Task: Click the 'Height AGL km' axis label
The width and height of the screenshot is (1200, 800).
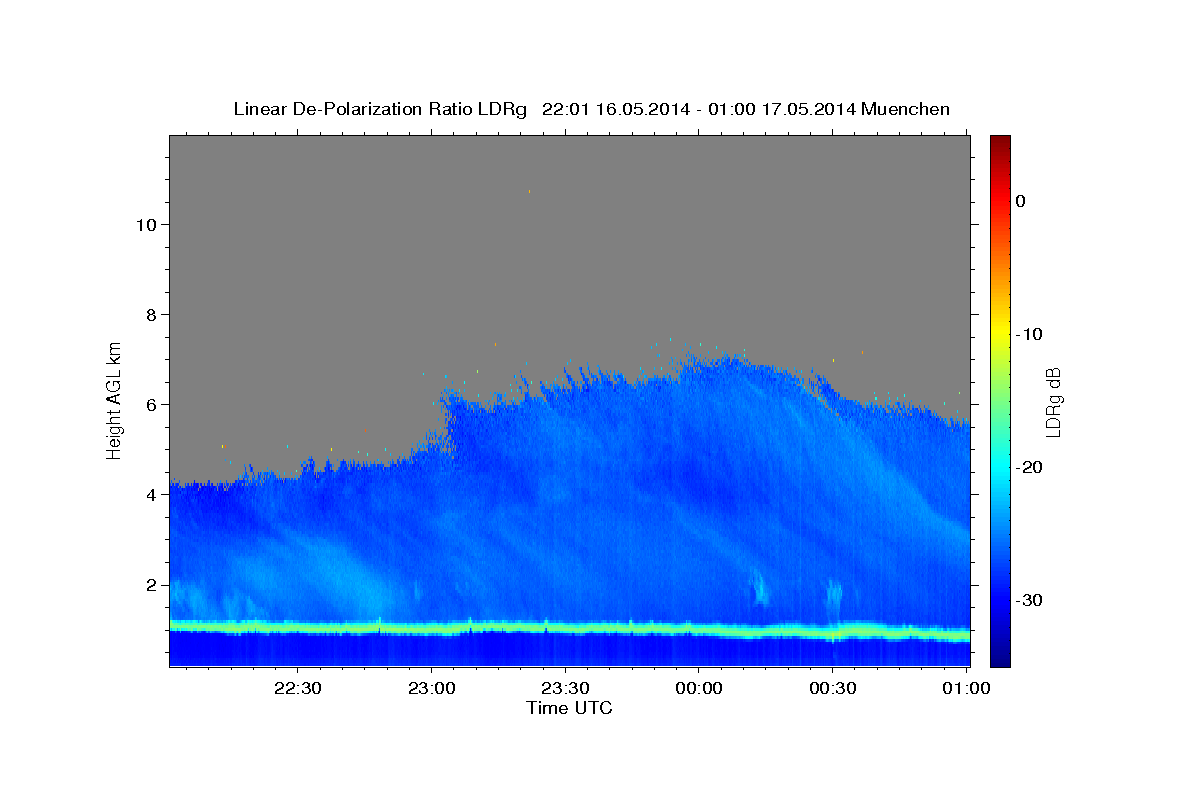Action: coord(115,399)
